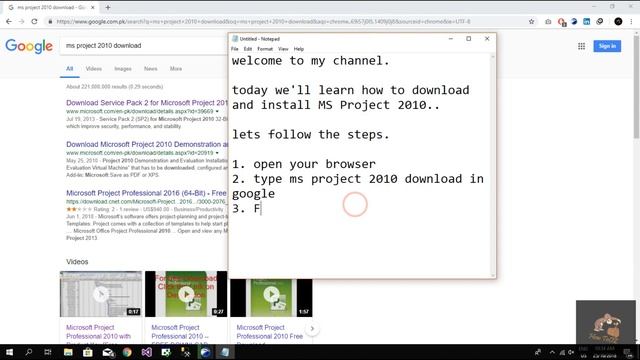Sign in to Google
The width and height of the screenshot is (640, 360).
(x=607, y=46)
